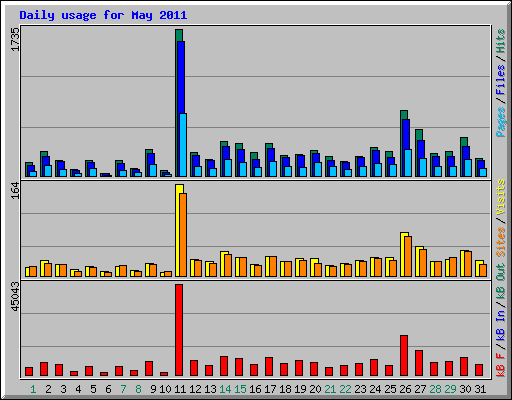Click the red kB bar for day 11
This screenshot has width=512, height=400.
pyautogui.click(x=179, y=330)
